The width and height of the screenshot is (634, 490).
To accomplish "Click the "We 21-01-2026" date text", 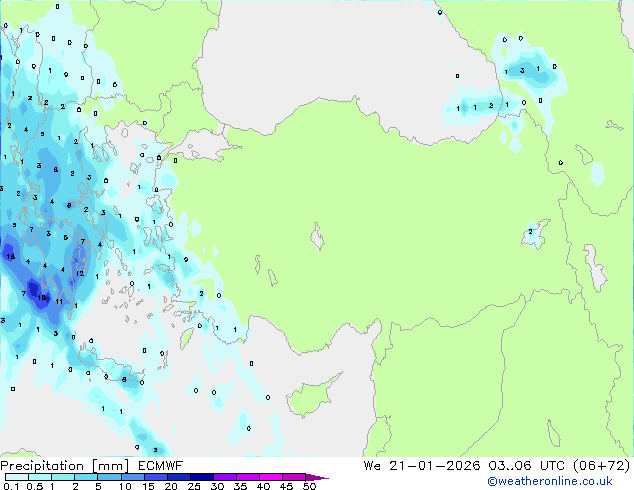I will pyautogui.click(x=422, y=466).
